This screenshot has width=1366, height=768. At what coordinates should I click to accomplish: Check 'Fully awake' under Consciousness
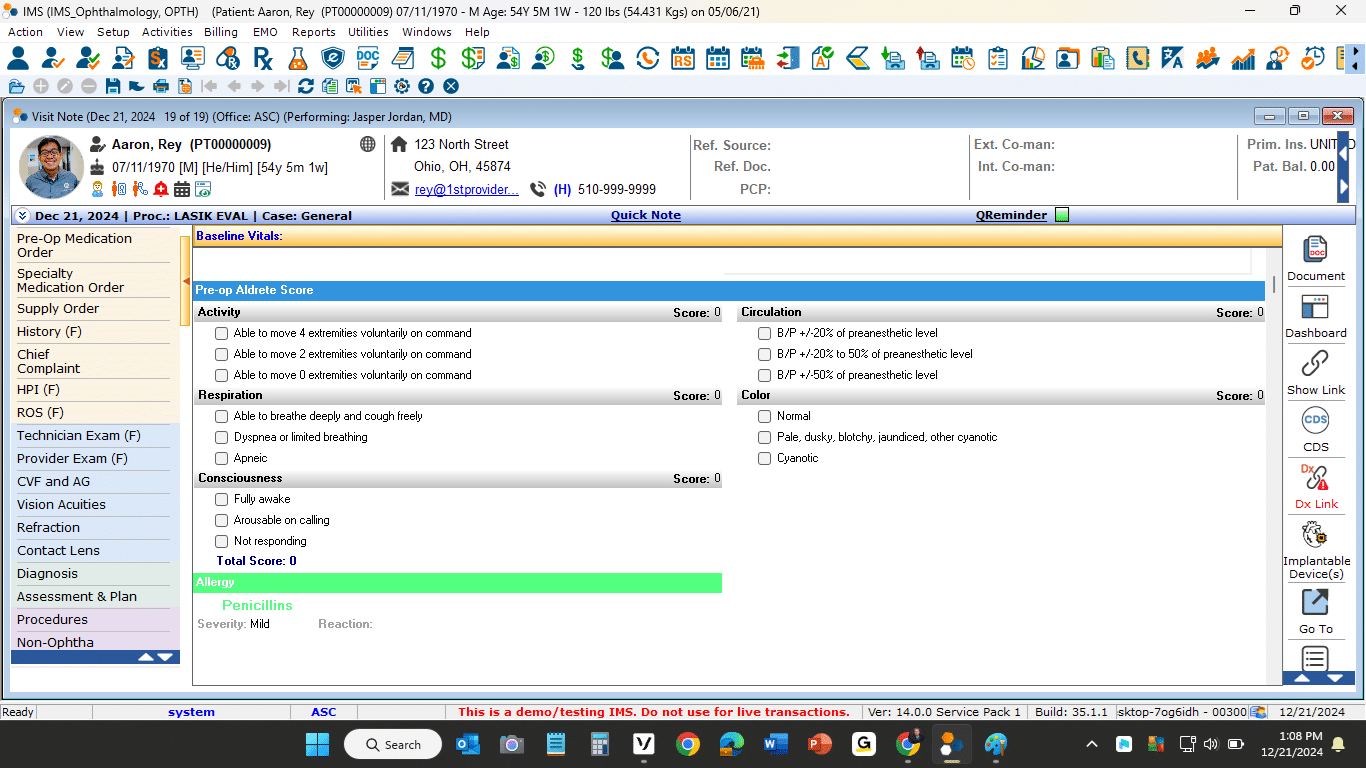click(x=222, y=499)
